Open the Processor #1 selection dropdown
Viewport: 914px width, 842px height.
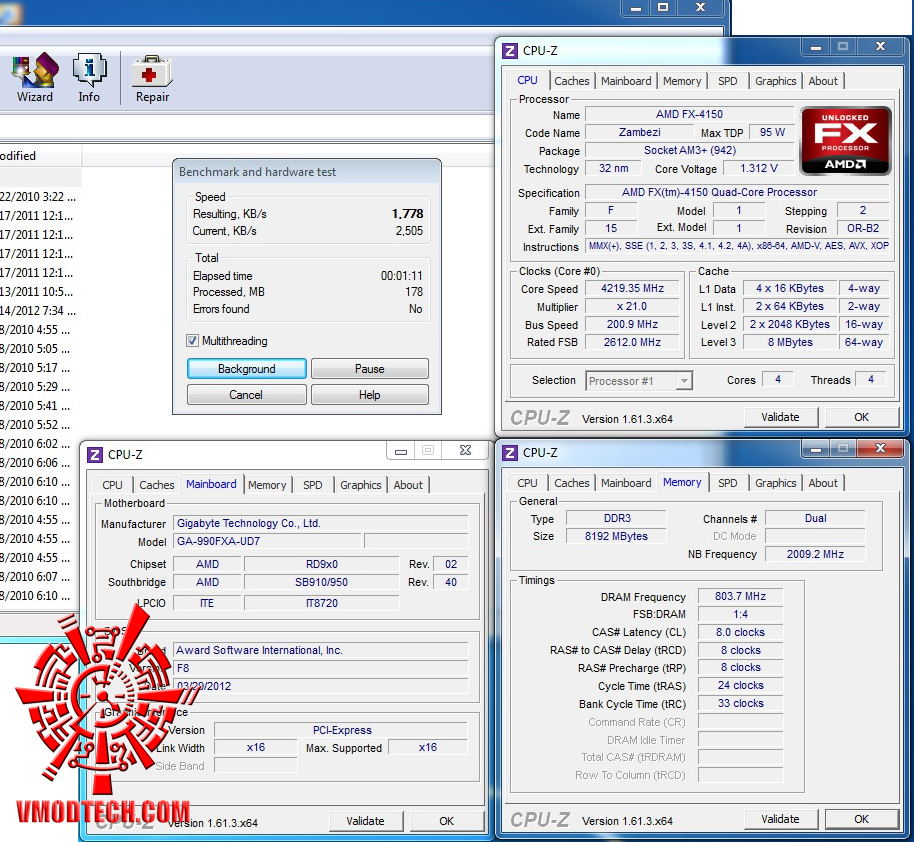[x=639, y=381]
